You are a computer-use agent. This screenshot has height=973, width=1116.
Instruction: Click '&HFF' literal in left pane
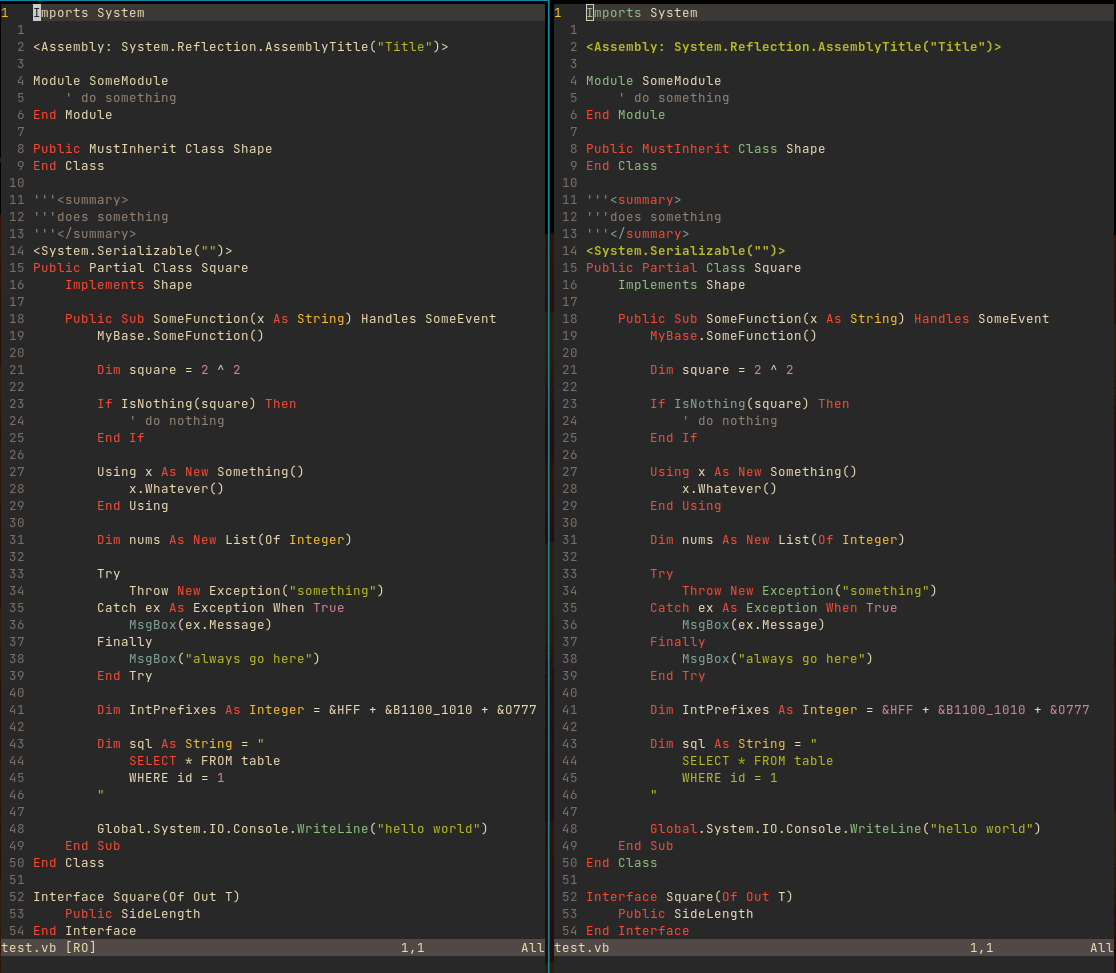[x=344, y=710]
